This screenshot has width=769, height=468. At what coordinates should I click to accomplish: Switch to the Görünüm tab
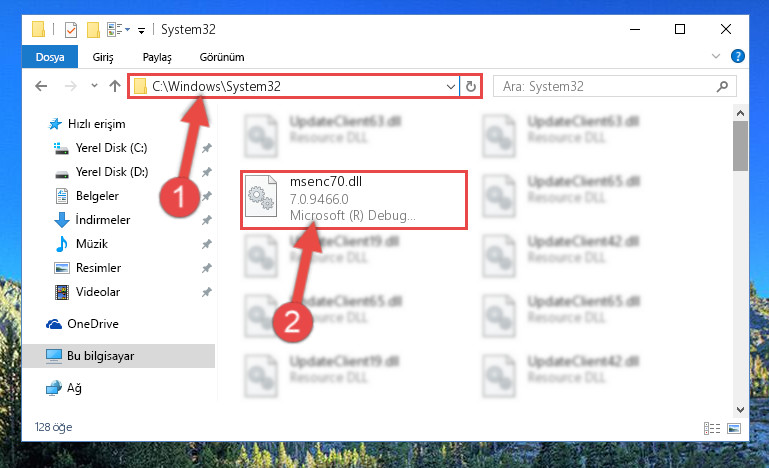pos(222,57)
